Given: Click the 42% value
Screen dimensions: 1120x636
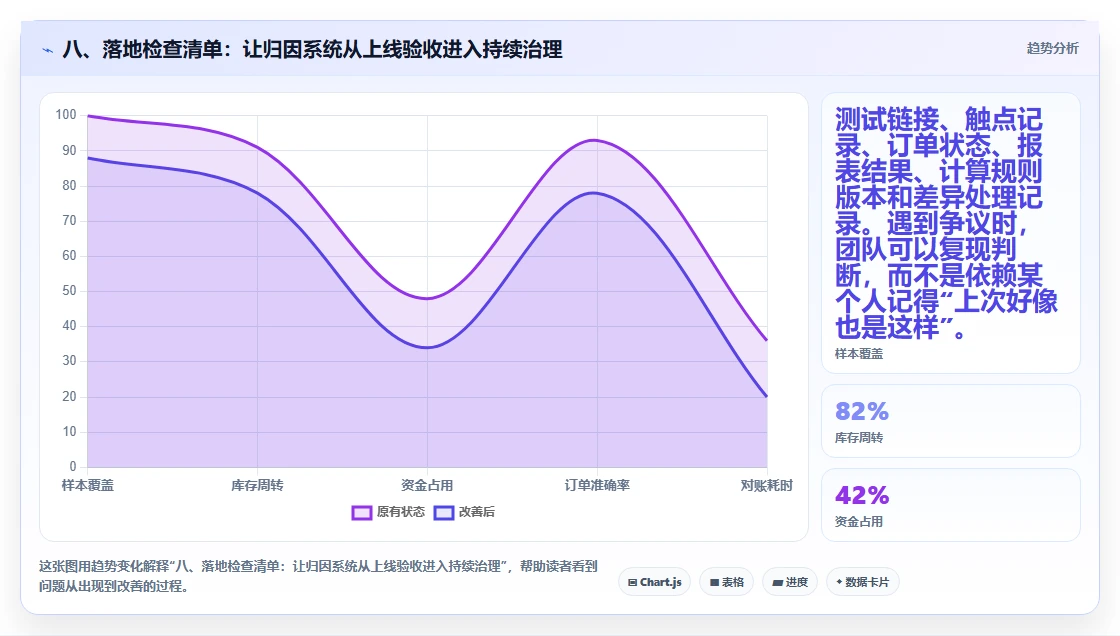Looking at the screenshot, I should tap(861, 495).
